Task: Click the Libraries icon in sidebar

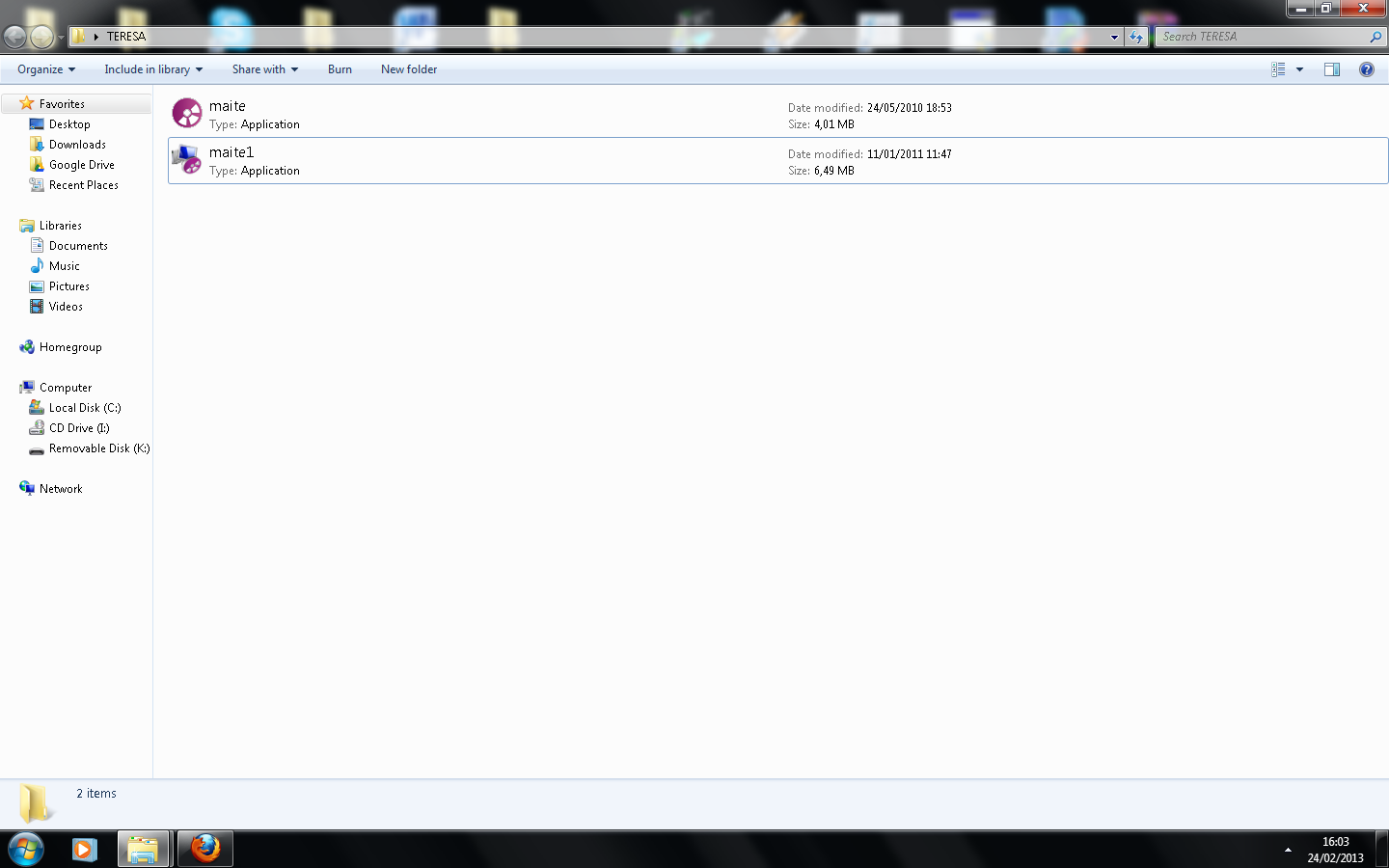Action: [x=27, y=225]
